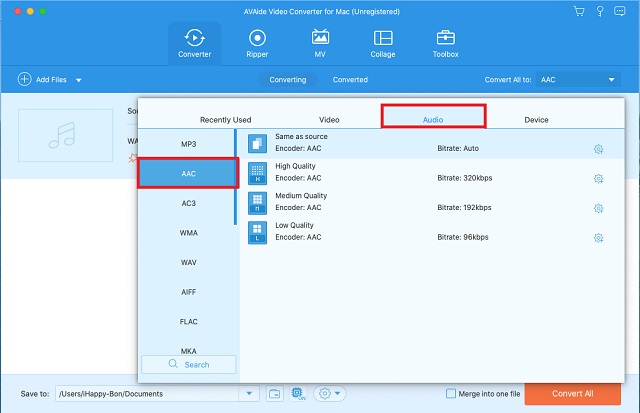
Task: Click Bitrate: 192kbps text
Action: (x=464, y=207)
